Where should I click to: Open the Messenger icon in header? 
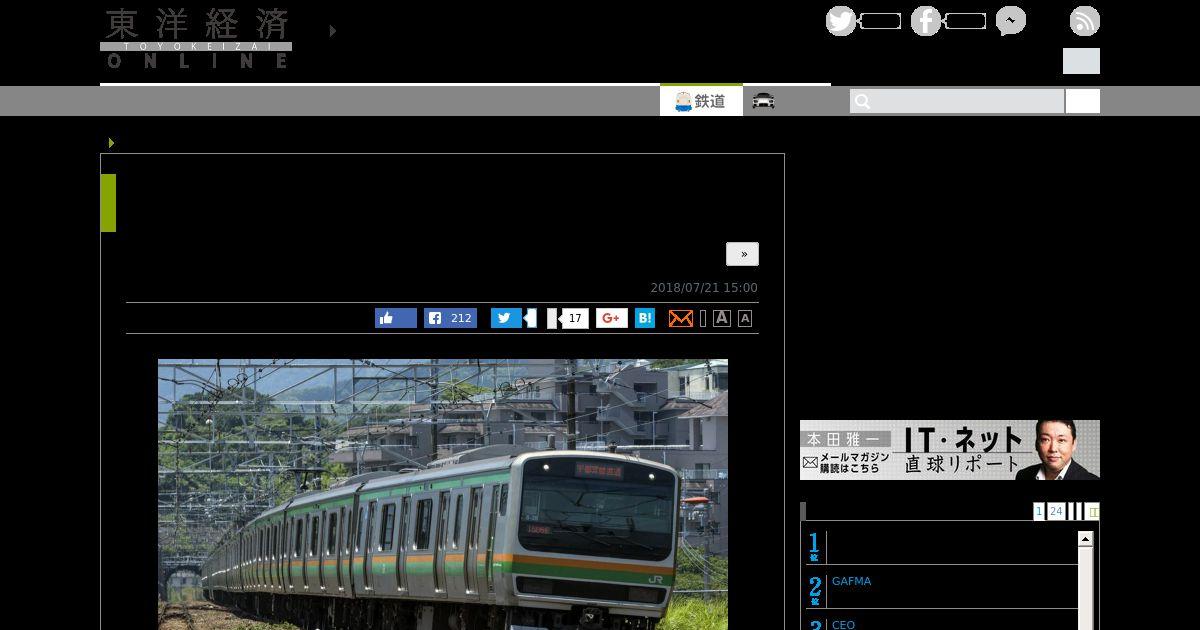click(x=1010, y=21)
